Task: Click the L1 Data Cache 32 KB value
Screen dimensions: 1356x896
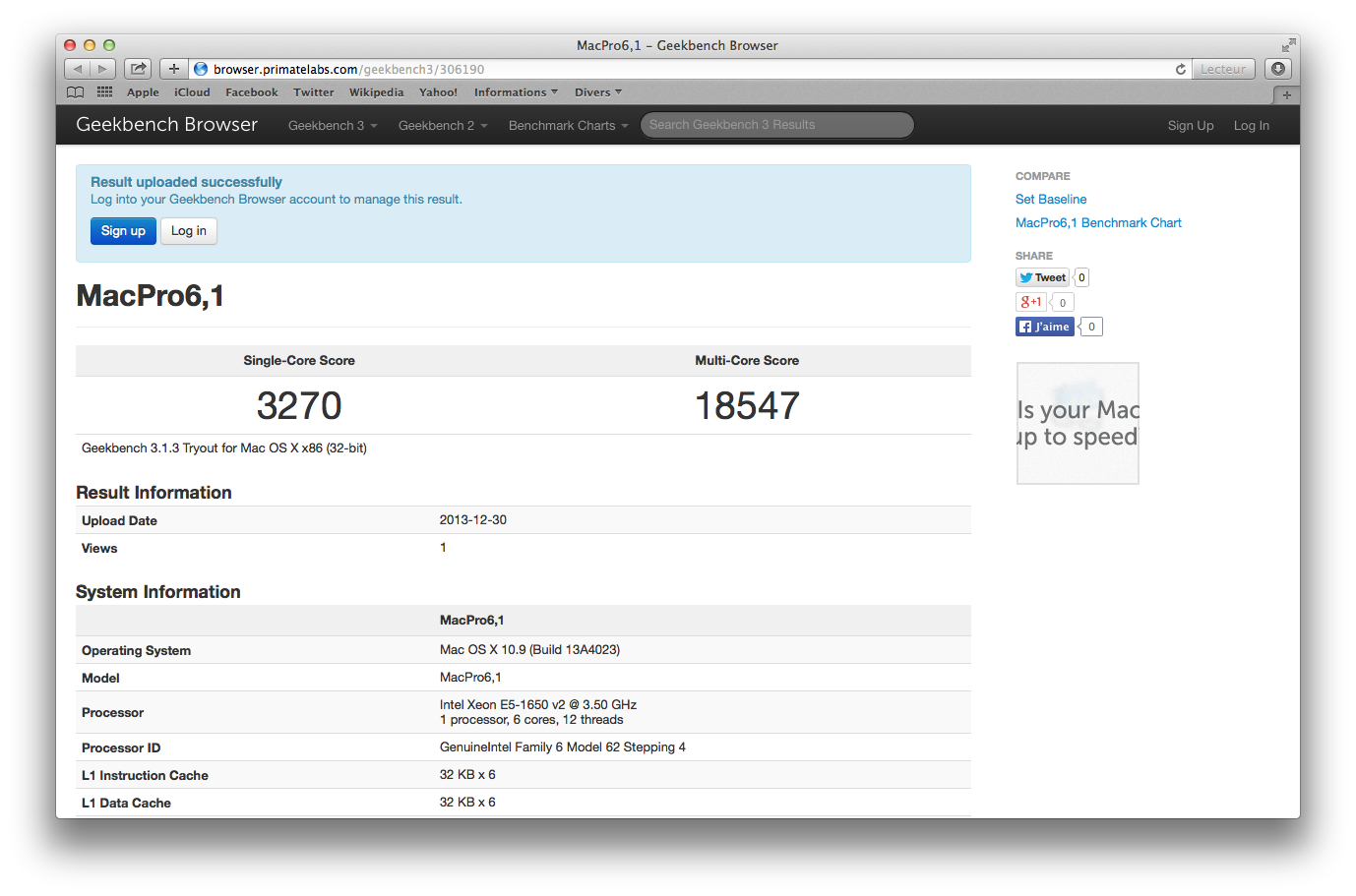Action: (x=467, y=802)
